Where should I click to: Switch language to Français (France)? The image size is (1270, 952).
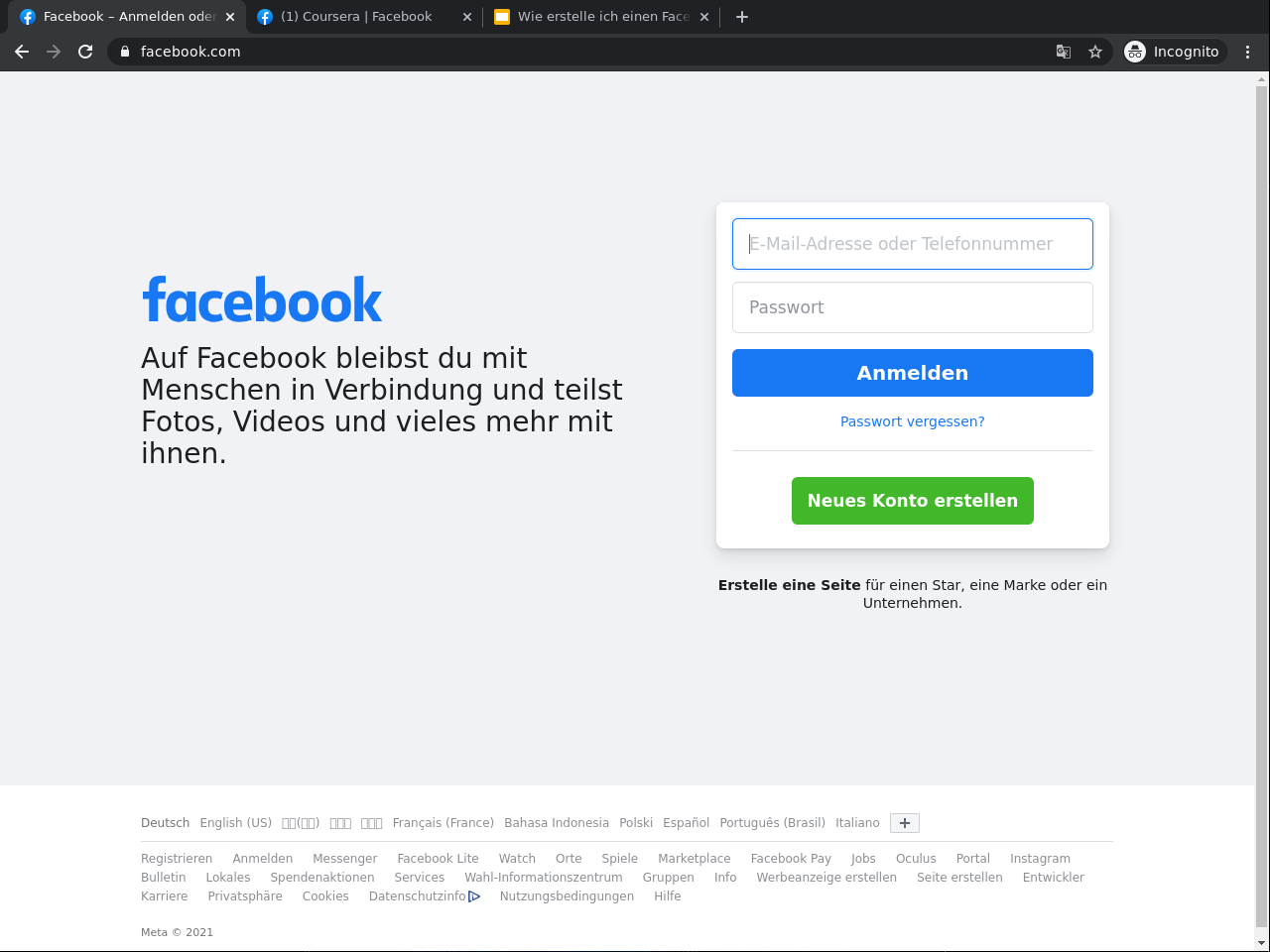[444, 823]
